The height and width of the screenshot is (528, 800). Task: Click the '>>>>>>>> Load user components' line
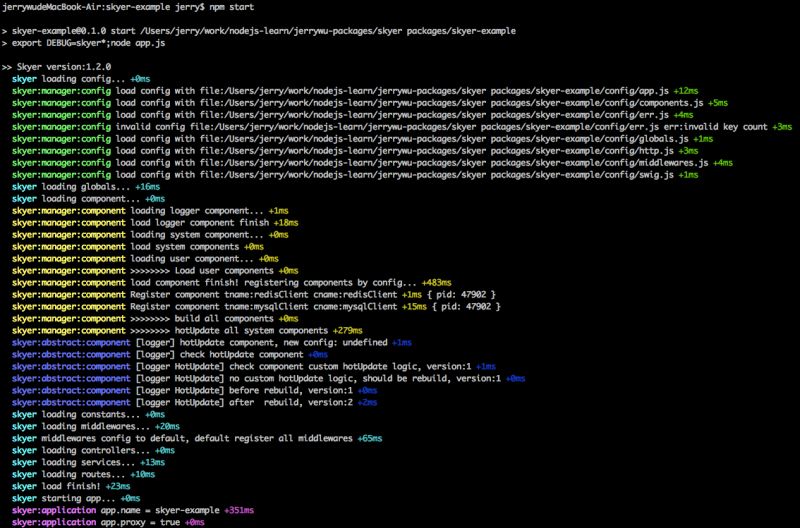tap(155, 271)
